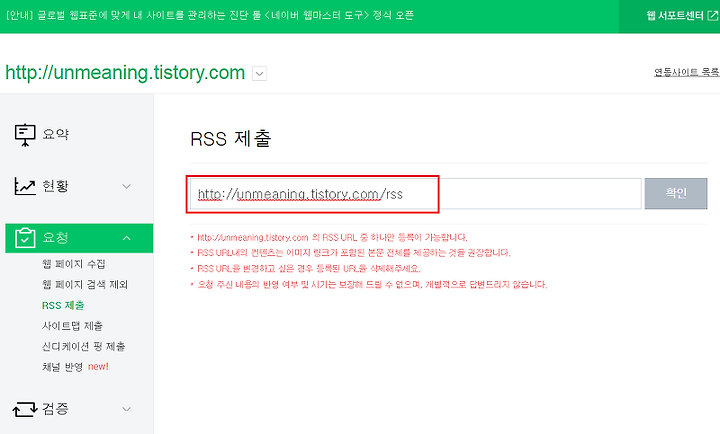The height and width of the screenshot is (434, 720).
Task: Open 웹 페이지 수집 submenu item
Action: pos(74,264)
